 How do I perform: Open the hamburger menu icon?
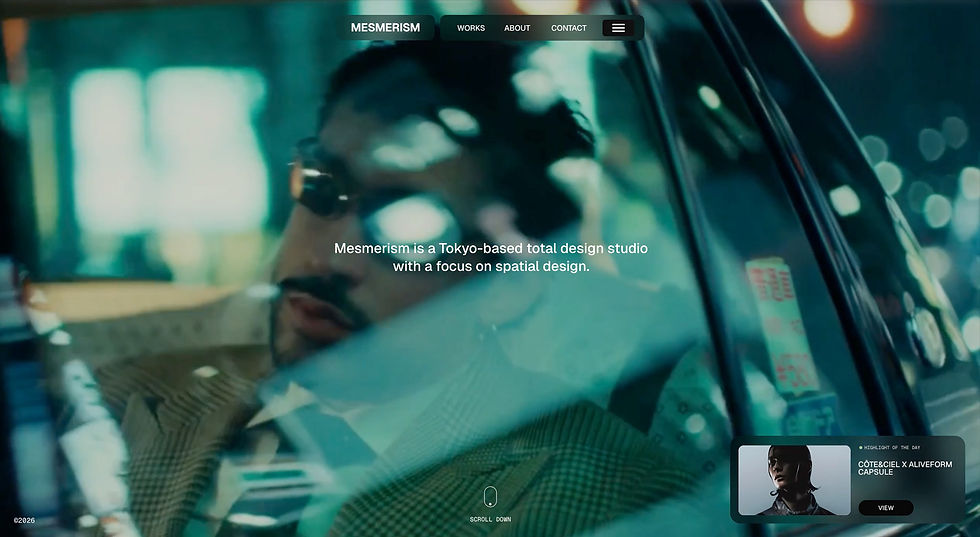[x=618, y=28]
